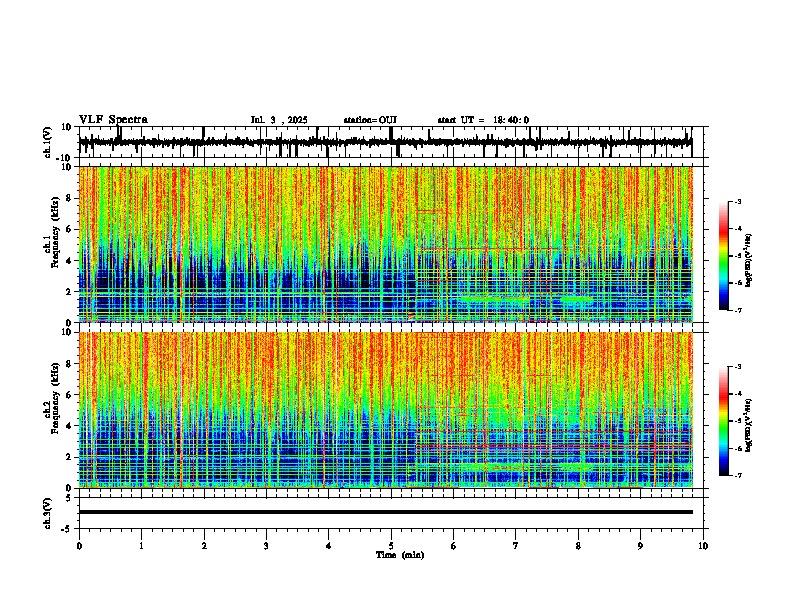Click time axis tick label "9"
The width and height of the screenshot is (792, 612).
[640, 546]
